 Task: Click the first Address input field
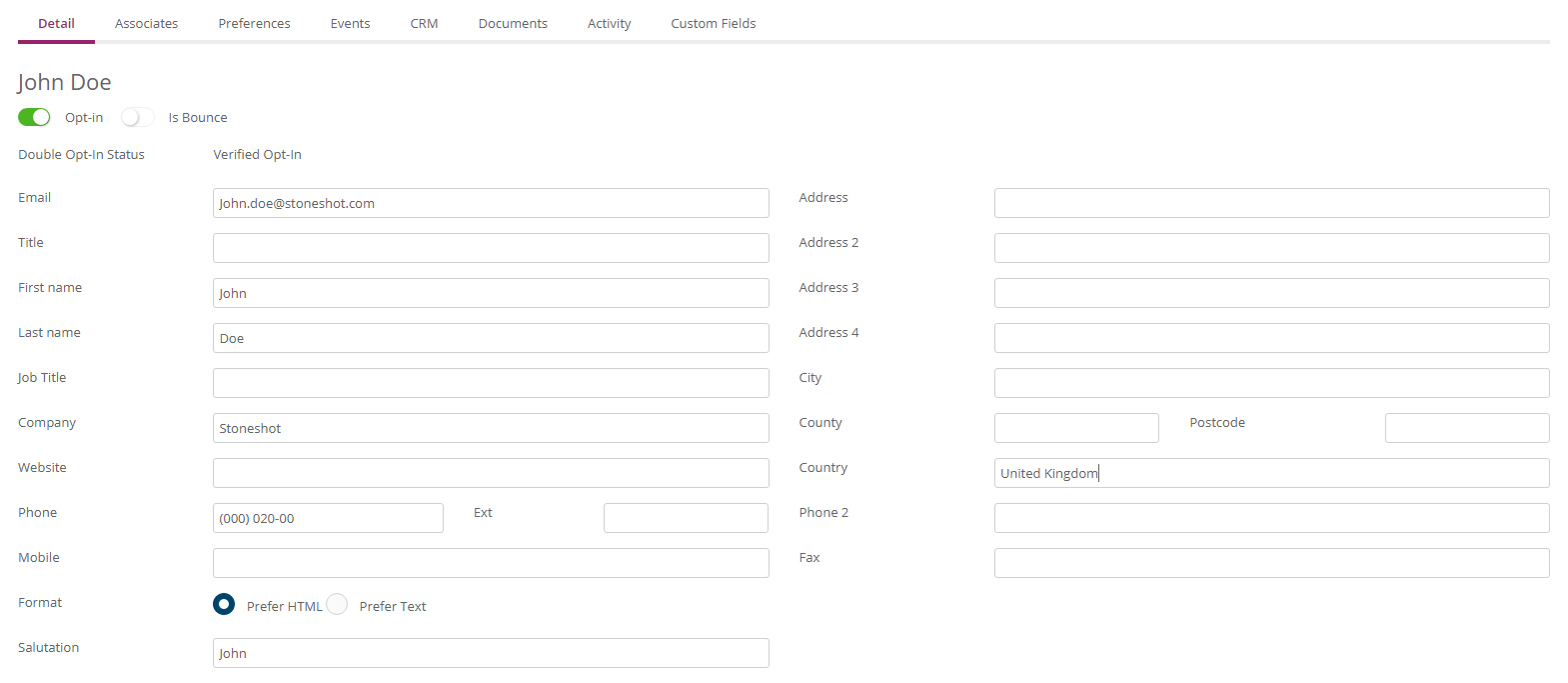coord(1271,203)
